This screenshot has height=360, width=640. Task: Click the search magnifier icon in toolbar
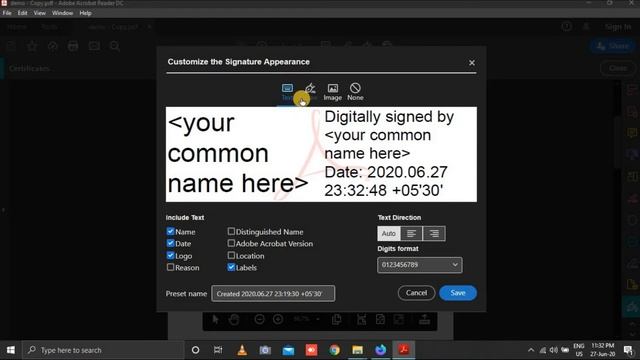115,46
